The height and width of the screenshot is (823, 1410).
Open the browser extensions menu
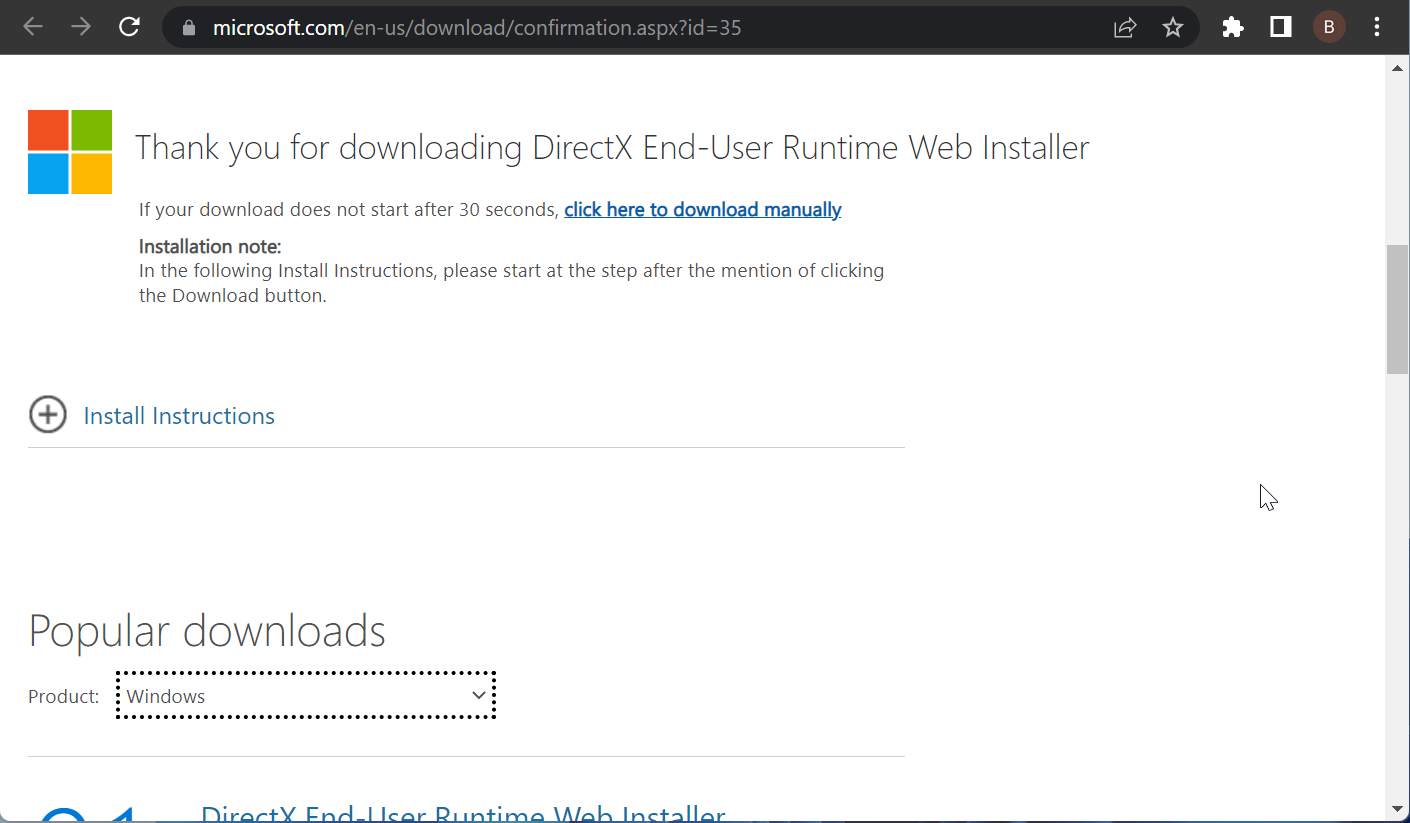click(1232, 27)
